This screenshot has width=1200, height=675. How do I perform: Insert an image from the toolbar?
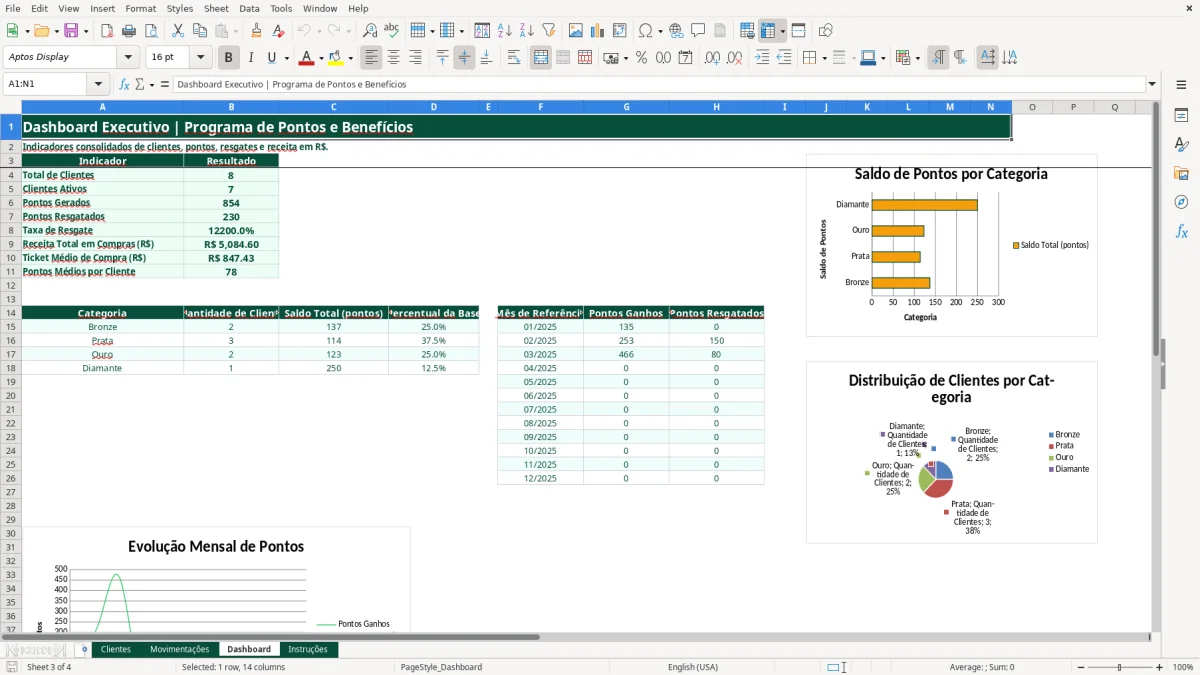coord(576,31)
